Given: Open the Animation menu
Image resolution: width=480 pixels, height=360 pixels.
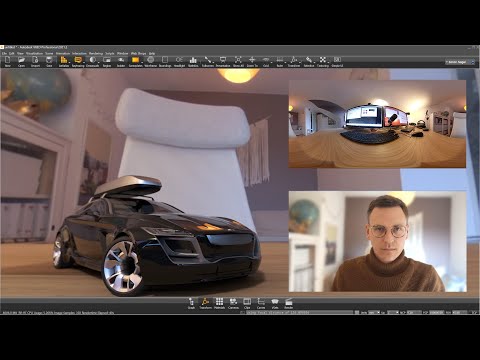Looking at the screenshot, I should (63, 53).
